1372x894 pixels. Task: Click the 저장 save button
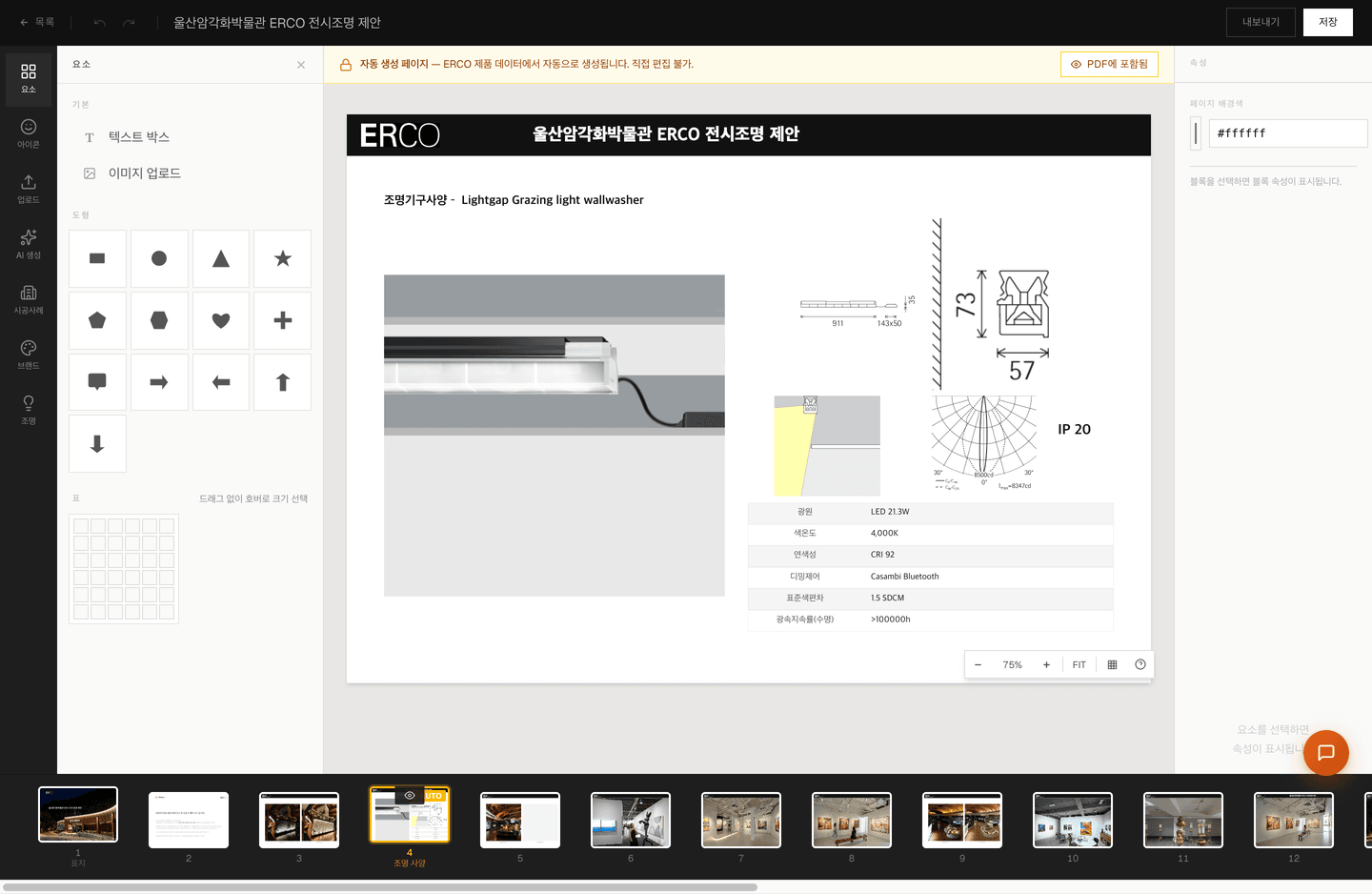coord(1328,22)
